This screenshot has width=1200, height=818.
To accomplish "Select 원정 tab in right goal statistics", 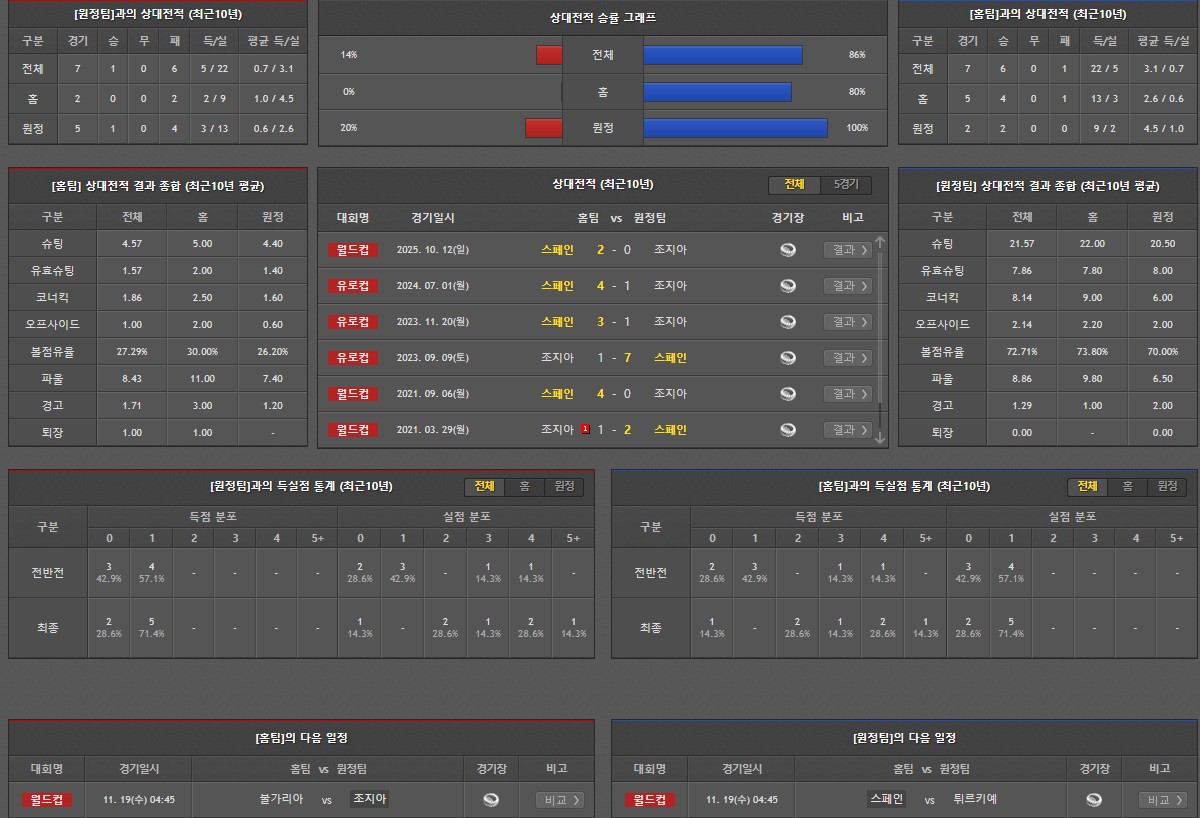I will 1166,487.
